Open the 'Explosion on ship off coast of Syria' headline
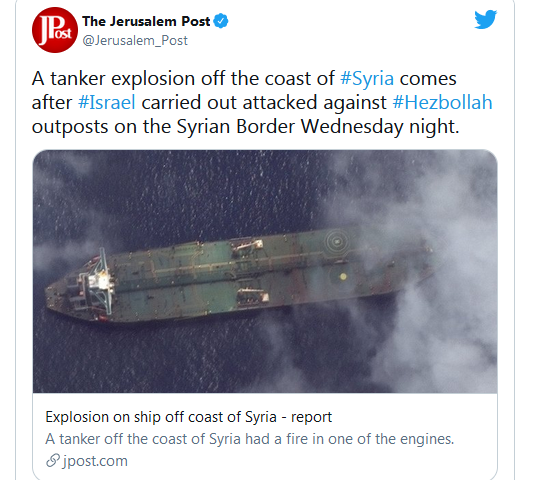Viewport: 537px width, 480px height. tap(189, 417)
